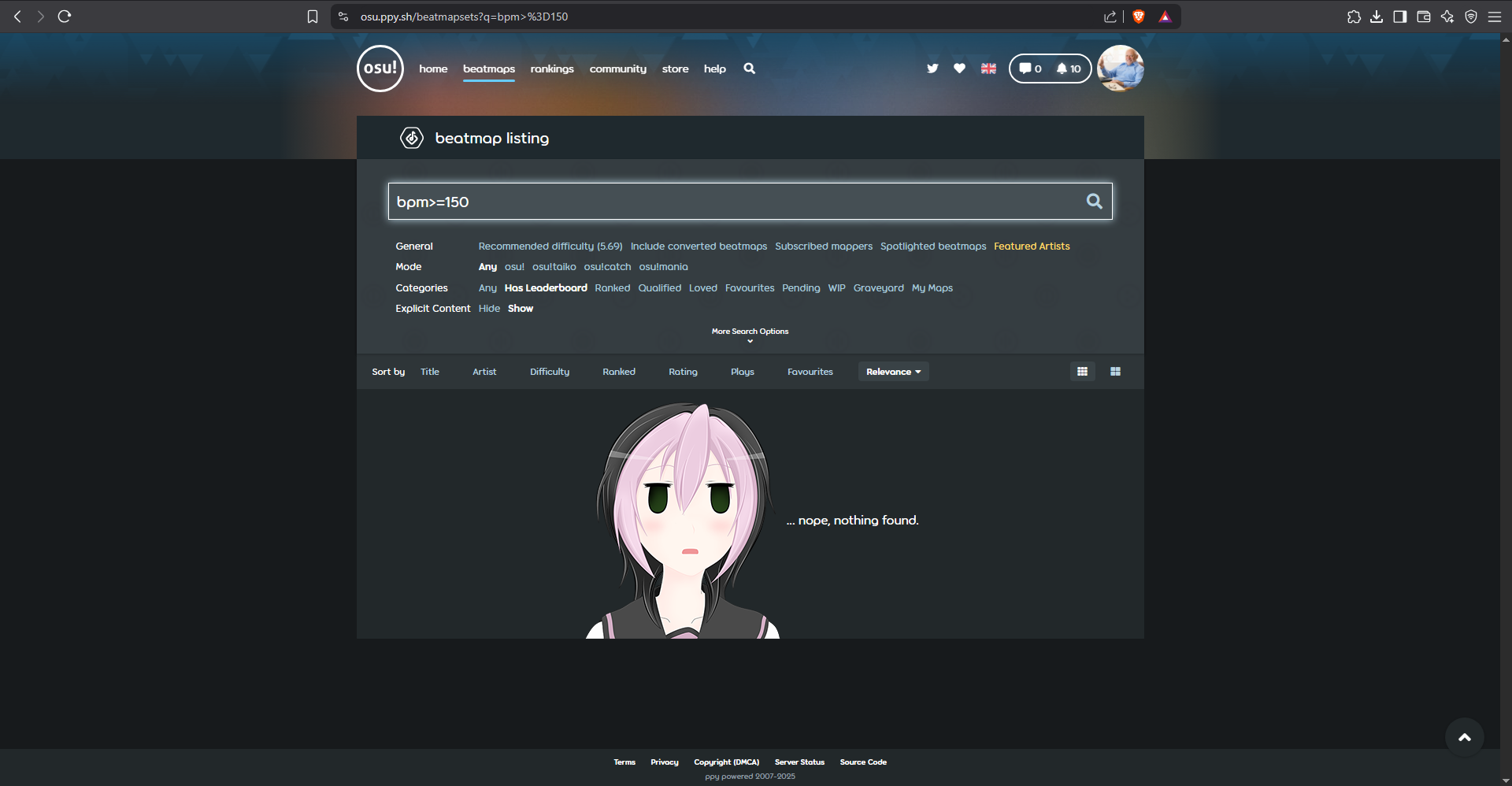The width and height of the screenshot is (1512, 786).
Task: Select osu!mania mode filter
Action: click(663, 267)
